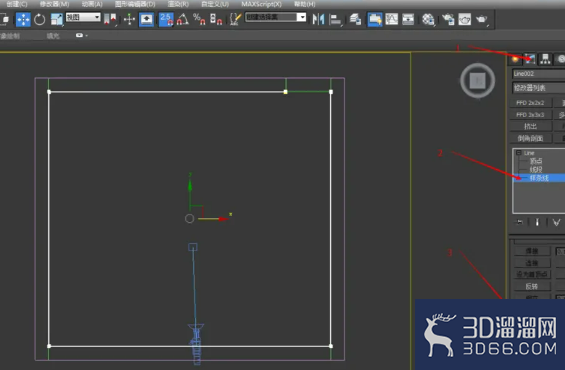Click the Edit Named Selection Sets icon

(235, 19)
